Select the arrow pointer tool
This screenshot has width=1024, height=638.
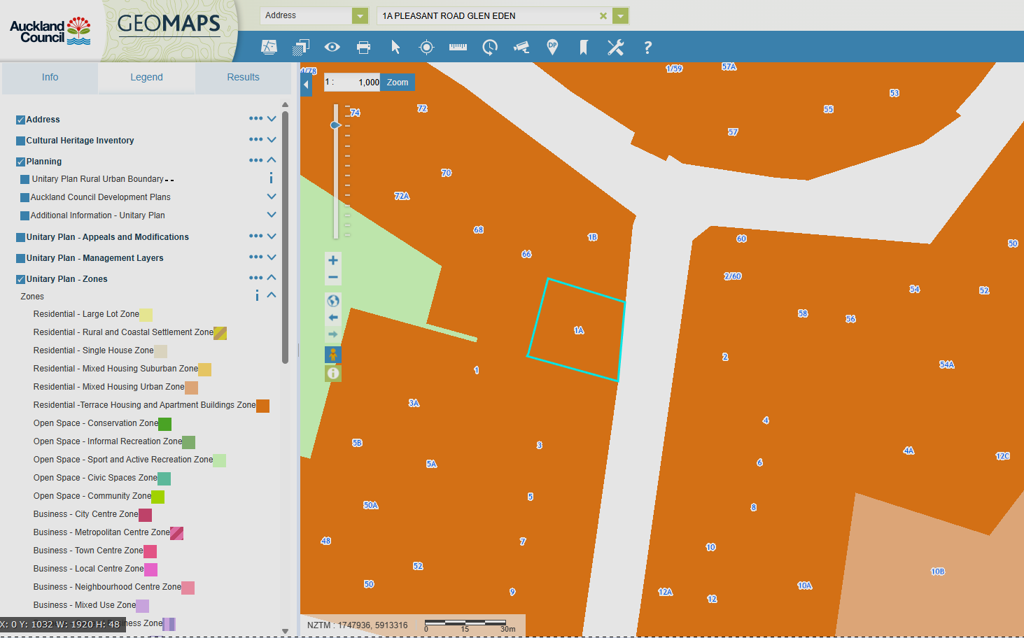tap(395, 47)
